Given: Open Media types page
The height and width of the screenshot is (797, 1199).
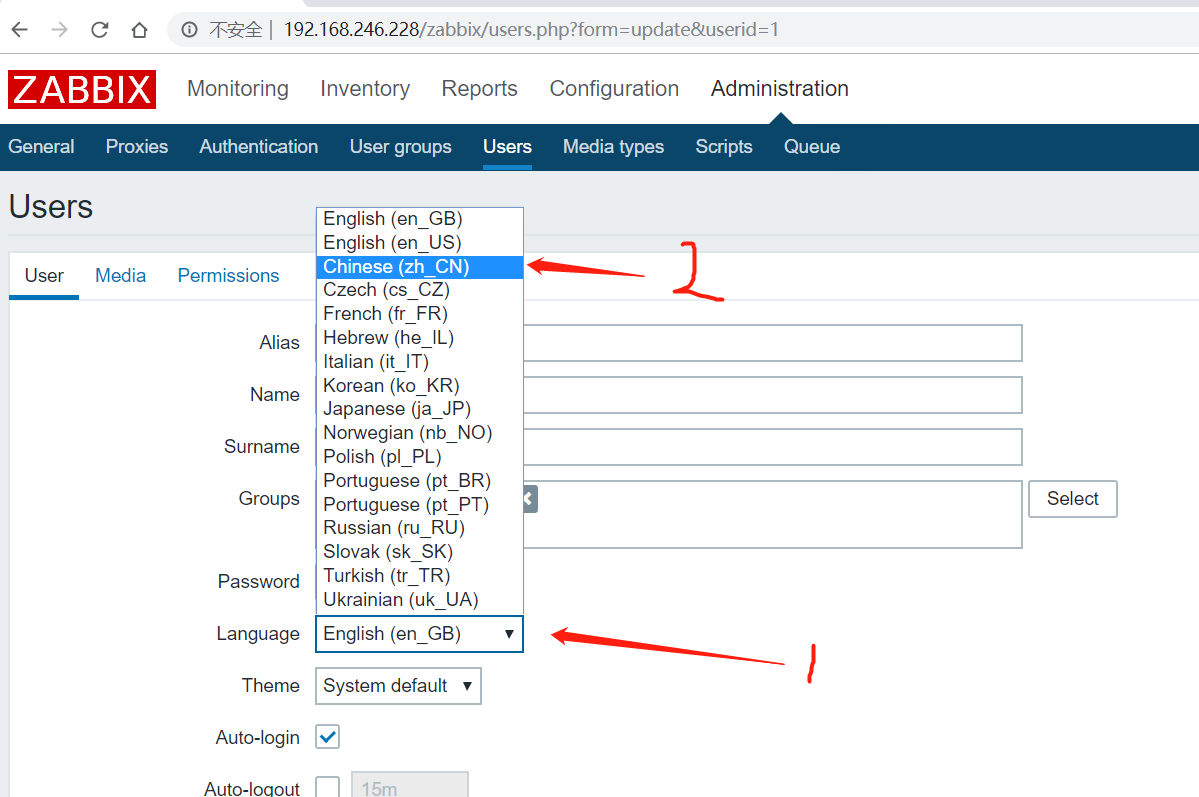Looking at the screenshot, I should click(613, 146).
